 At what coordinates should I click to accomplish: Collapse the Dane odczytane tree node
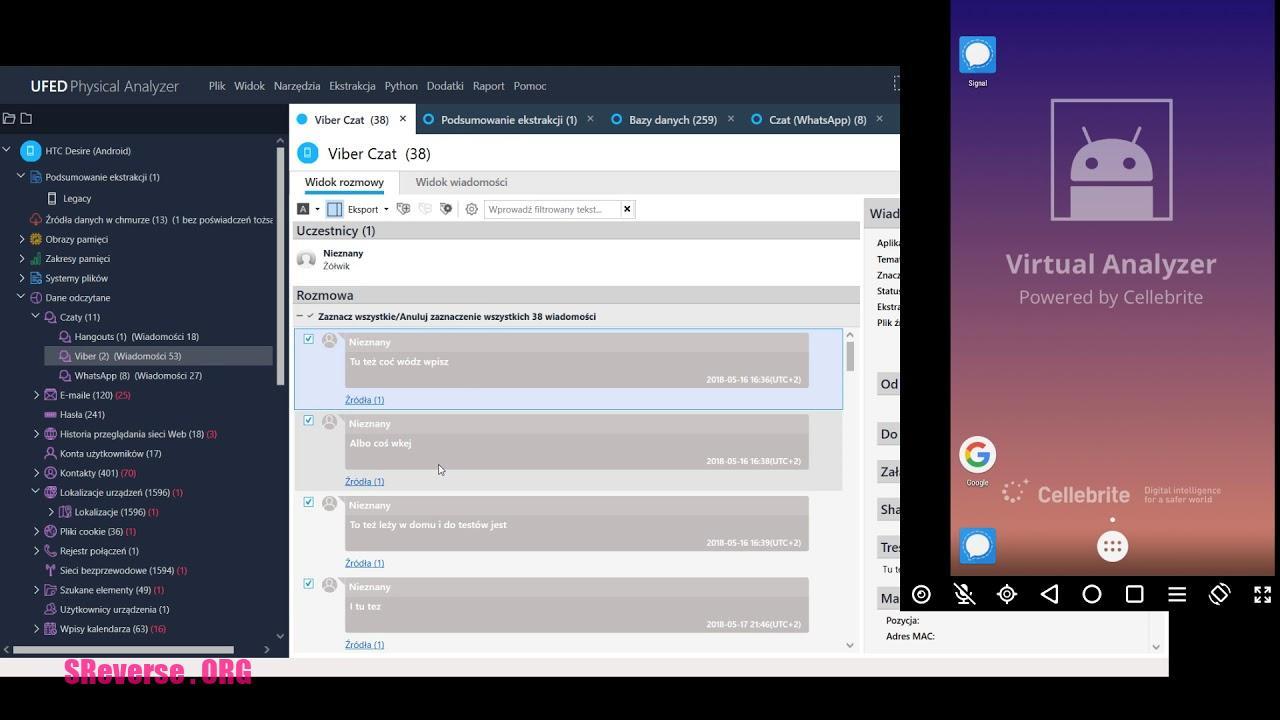21,297
